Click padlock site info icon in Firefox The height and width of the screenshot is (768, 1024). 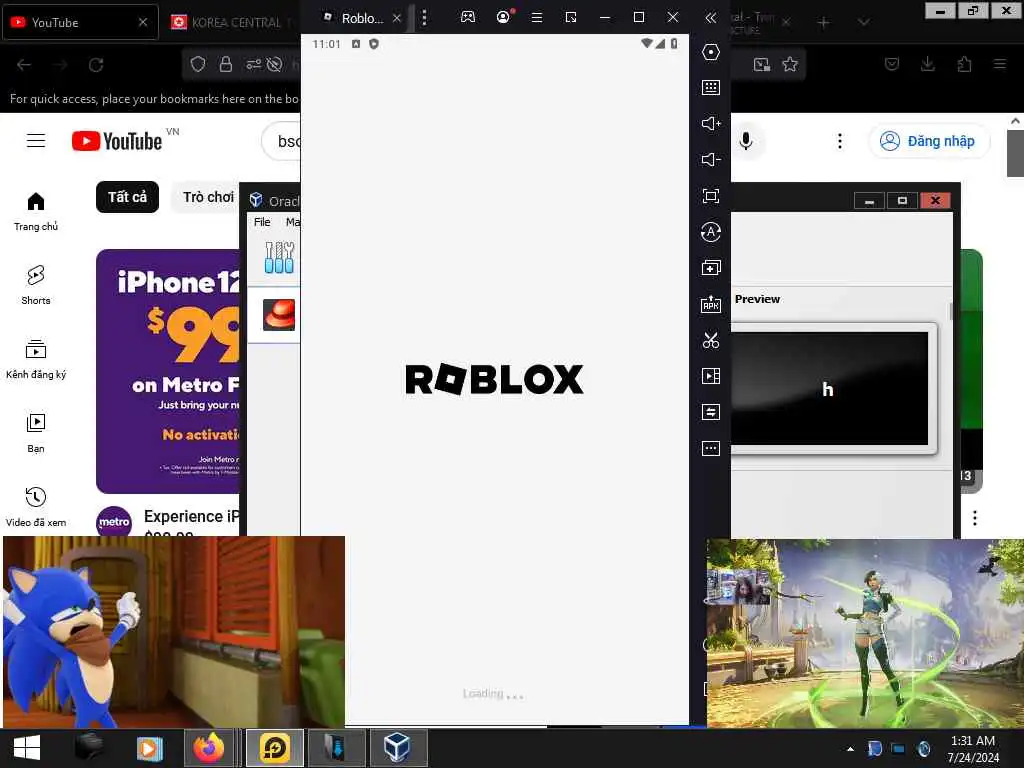tap(226, 64)
